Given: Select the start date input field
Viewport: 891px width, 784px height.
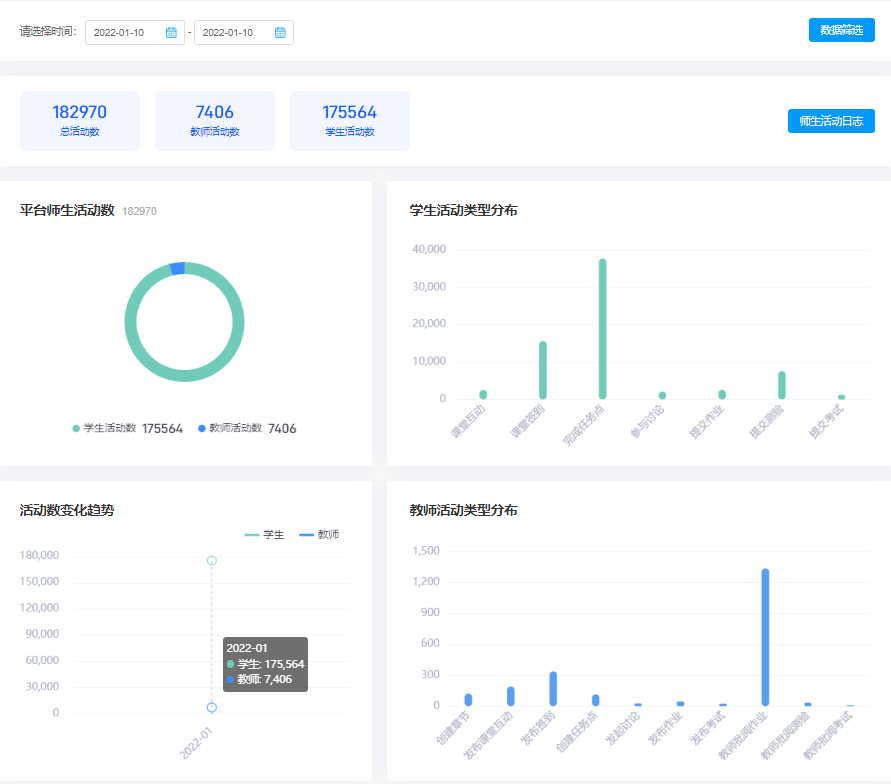Looking at the screenshot, I should click(x=125, y=33).
